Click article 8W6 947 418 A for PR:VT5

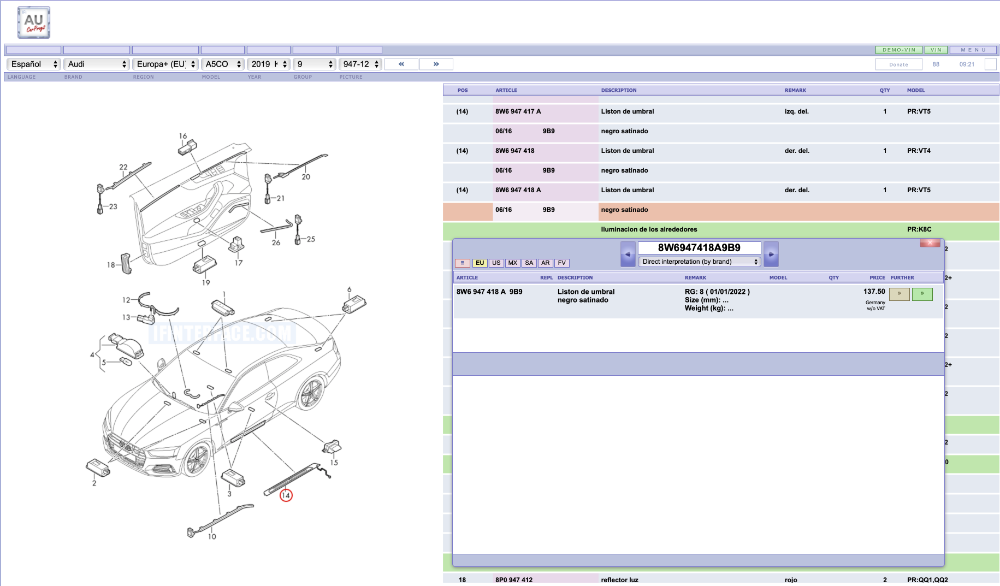click(x=518, y=190)
